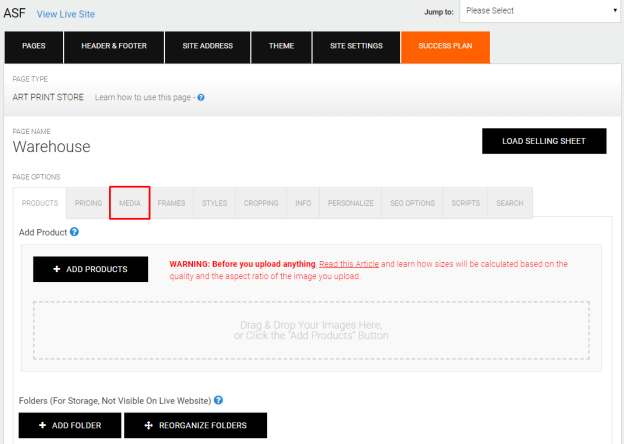Switch to the PERSONALIZE tab
624x444 pixels.
pos(351,203)
